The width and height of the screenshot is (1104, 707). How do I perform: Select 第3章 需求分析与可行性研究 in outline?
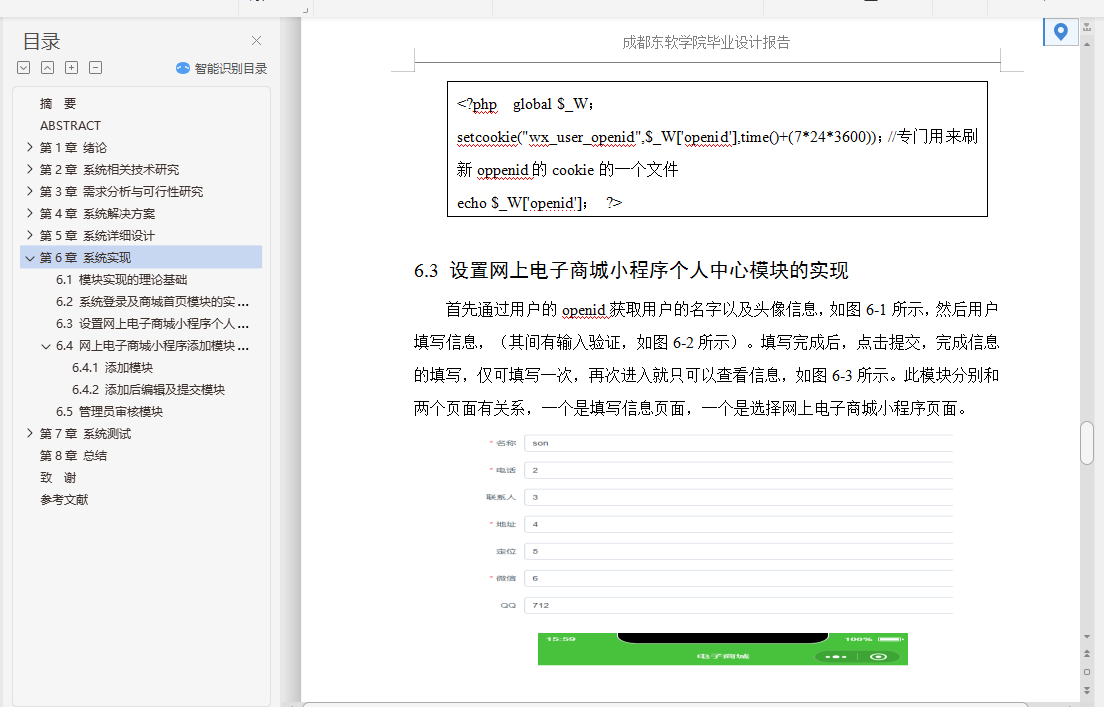click(121, 191)
